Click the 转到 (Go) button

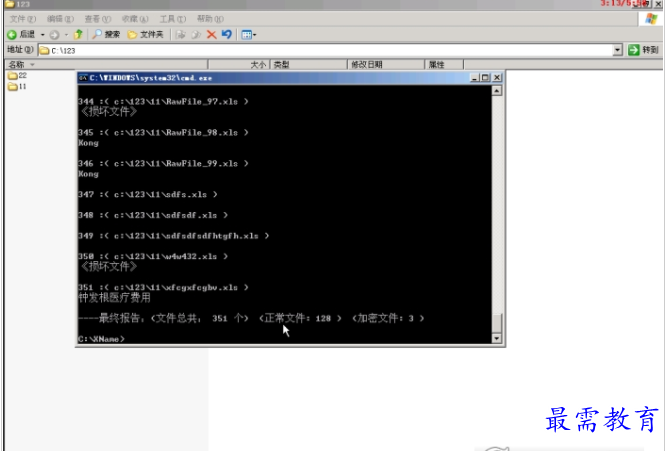pyautogui.click(x=644, y=50)
